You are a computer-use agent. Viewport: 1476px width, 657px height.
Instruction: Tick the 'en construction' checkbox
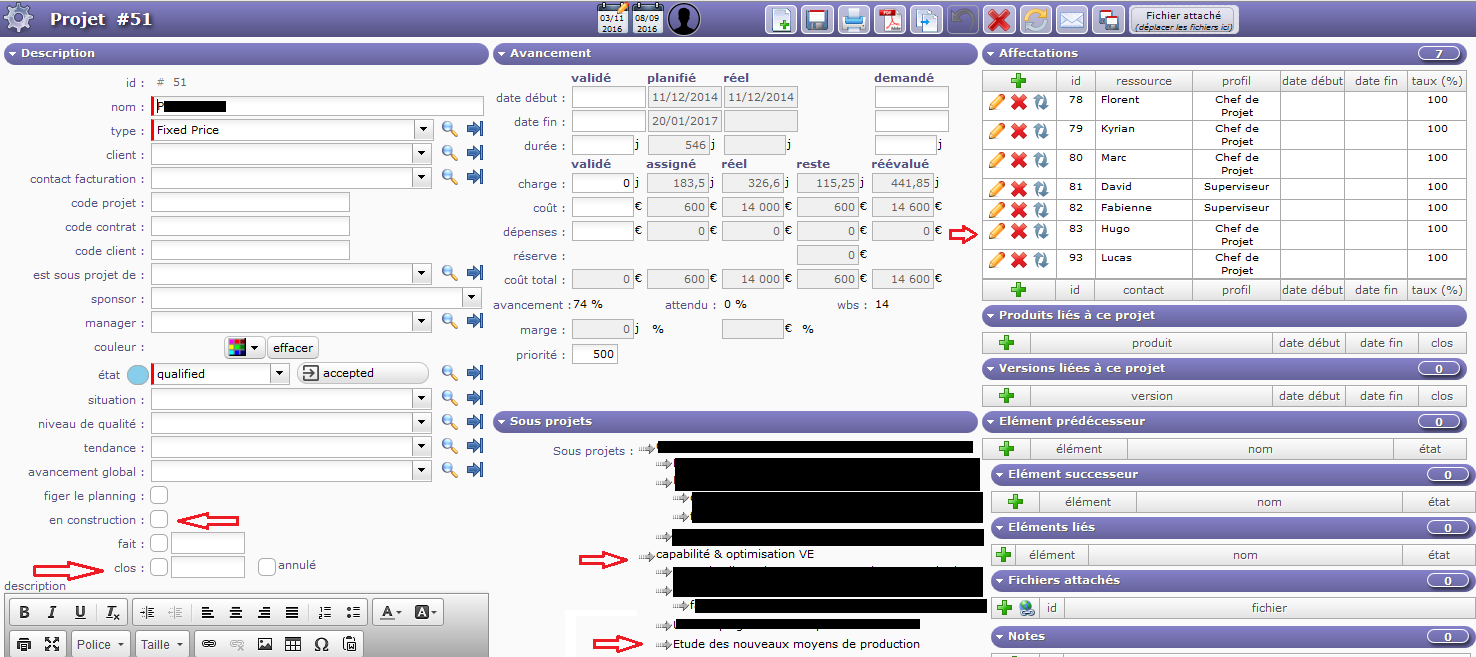[159, 519]
